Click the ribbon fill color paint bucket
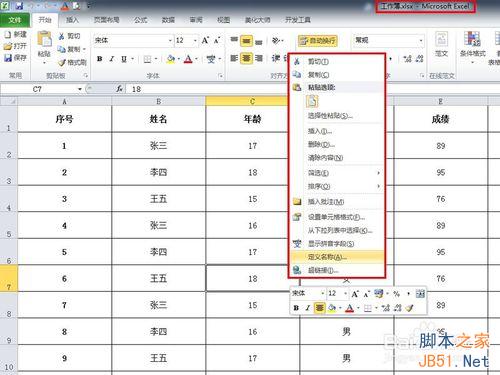Image resolution: width=500 pixels, height=375 pixels. (x=170, y=59)
